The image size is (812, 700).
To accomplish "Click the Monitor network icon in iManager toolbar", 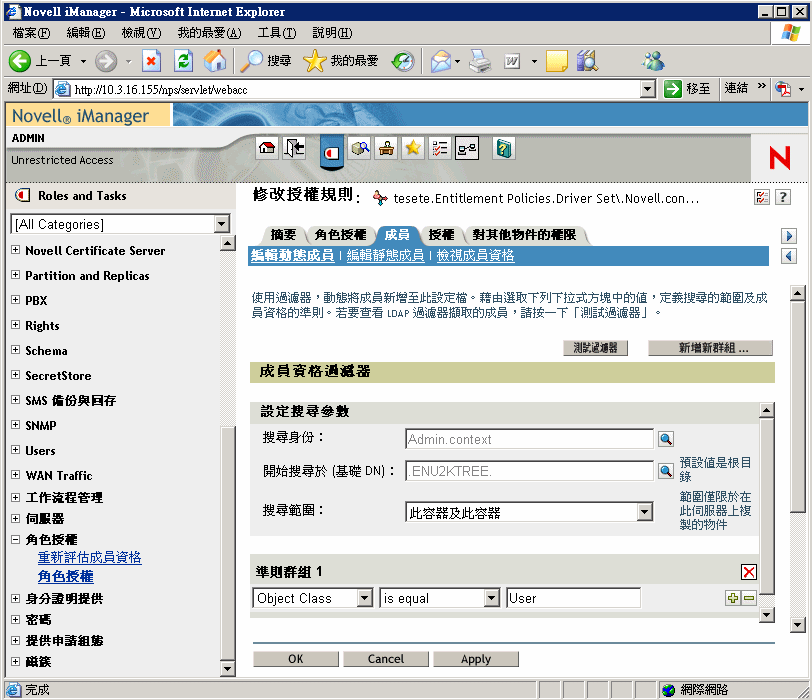I will point(467,148).
